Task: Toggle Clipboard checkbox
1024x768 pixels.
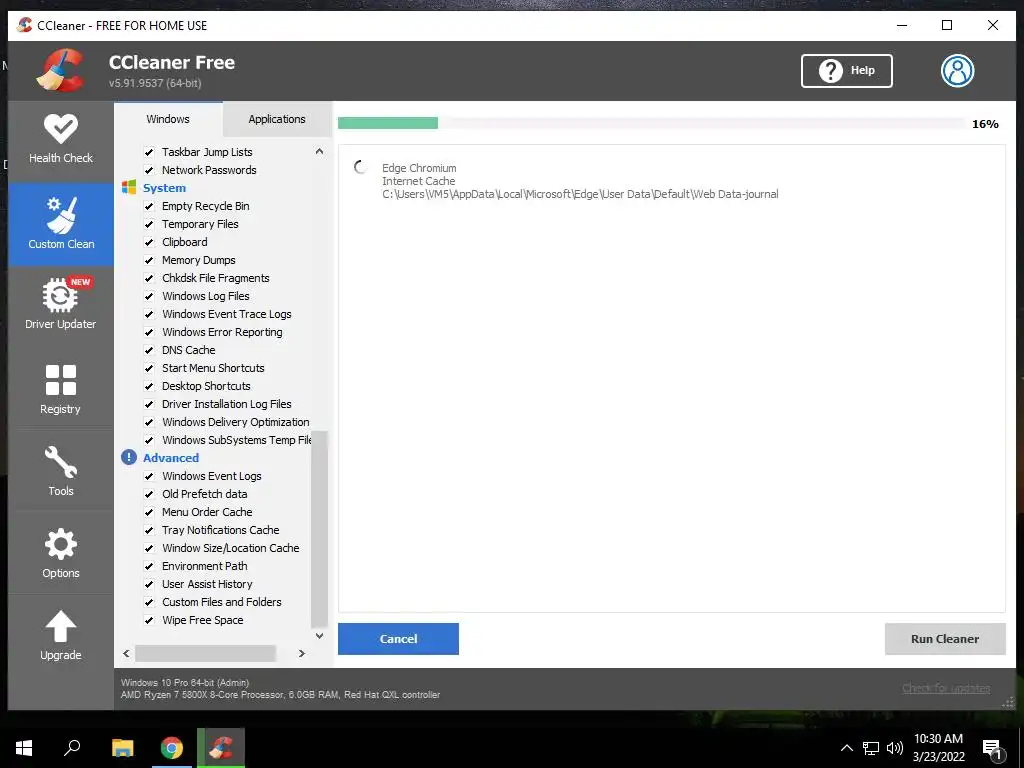Action: click(x=149, y=242)
